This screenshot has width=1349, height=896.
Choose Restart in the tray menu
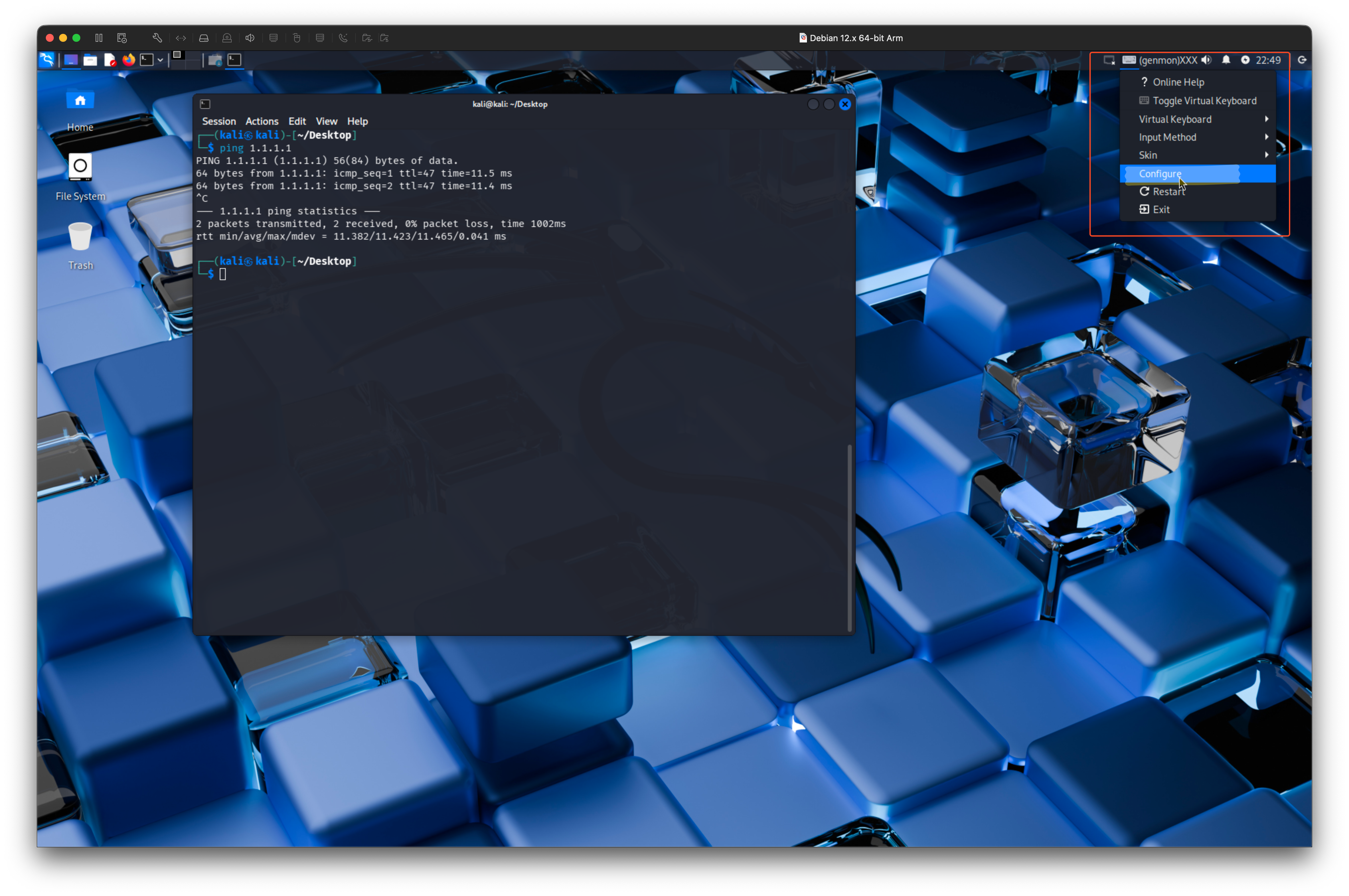tap(1198, 191)
